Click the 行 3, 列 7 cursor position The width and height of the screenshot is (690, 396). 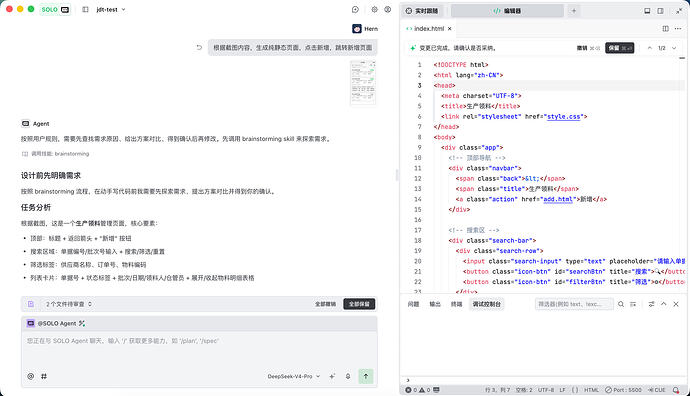497,390
